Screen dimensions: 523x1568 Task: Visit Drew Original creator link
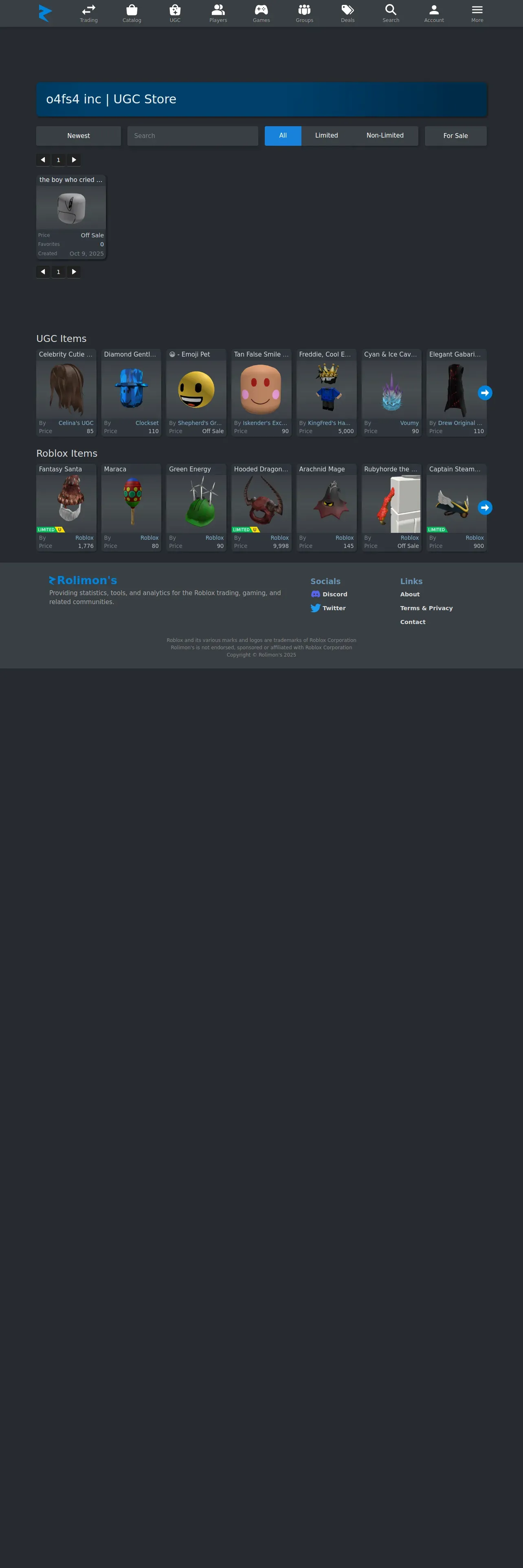[460, 423]
